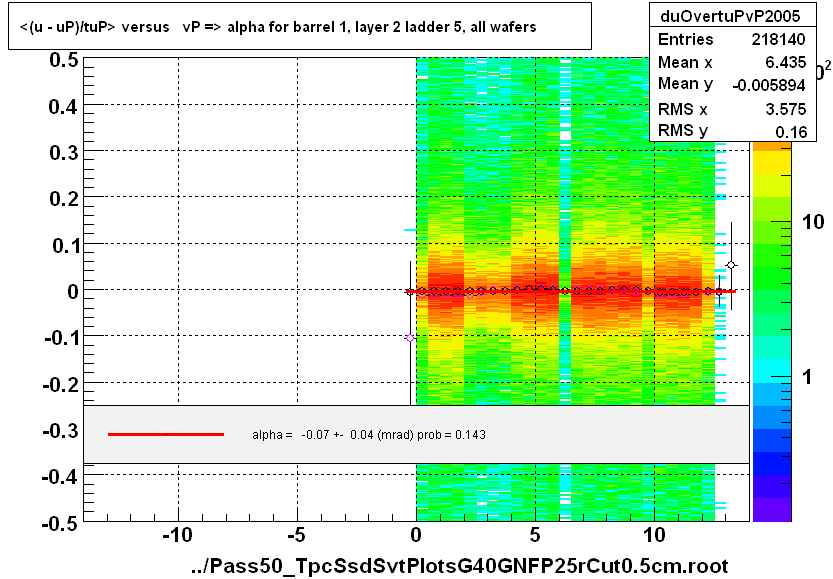This screenshot has width=833, height=579.
Task: Click x-axis label -10
Action: tap(177, 535)
